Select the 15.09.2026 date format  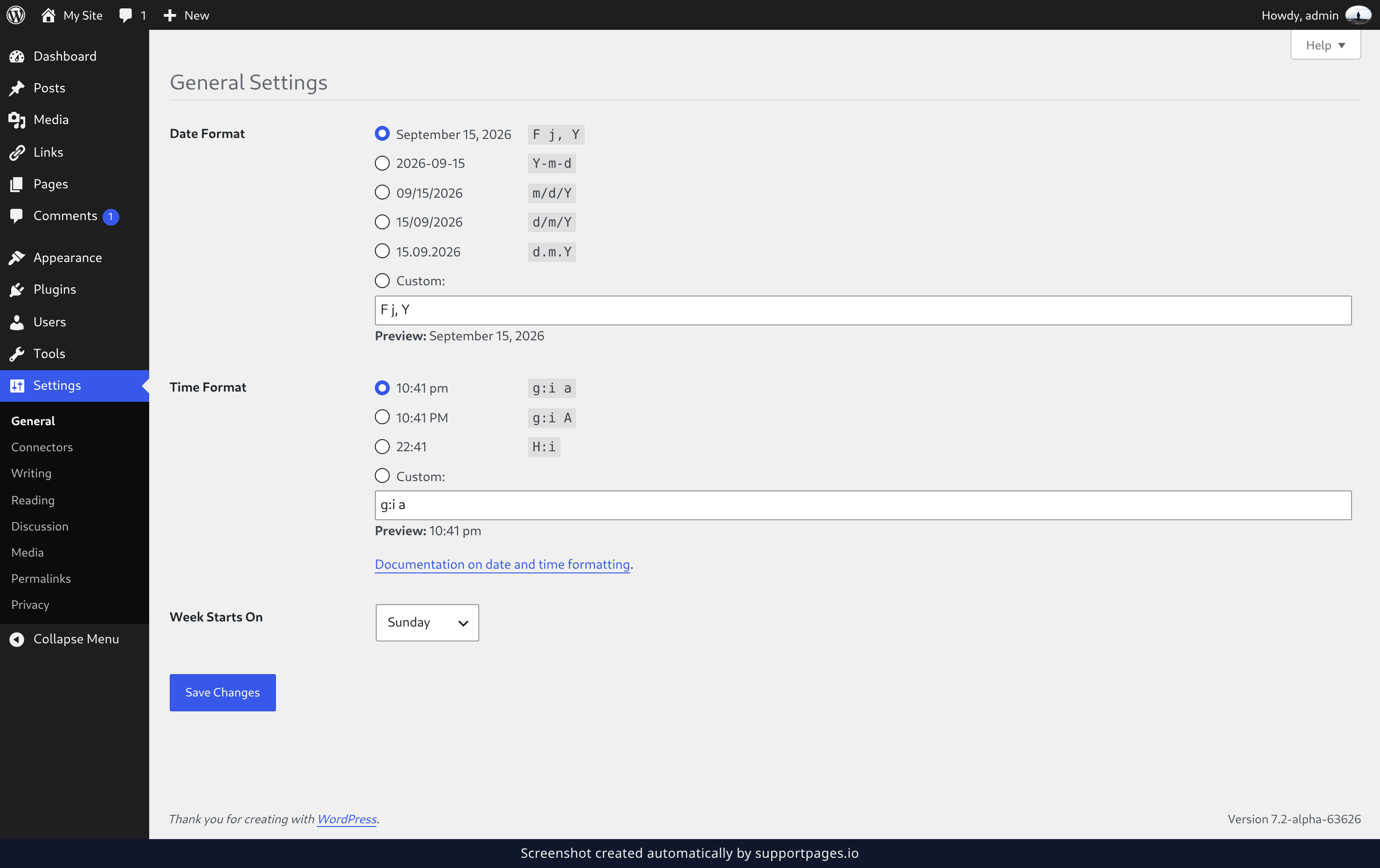tap(382, 251)
